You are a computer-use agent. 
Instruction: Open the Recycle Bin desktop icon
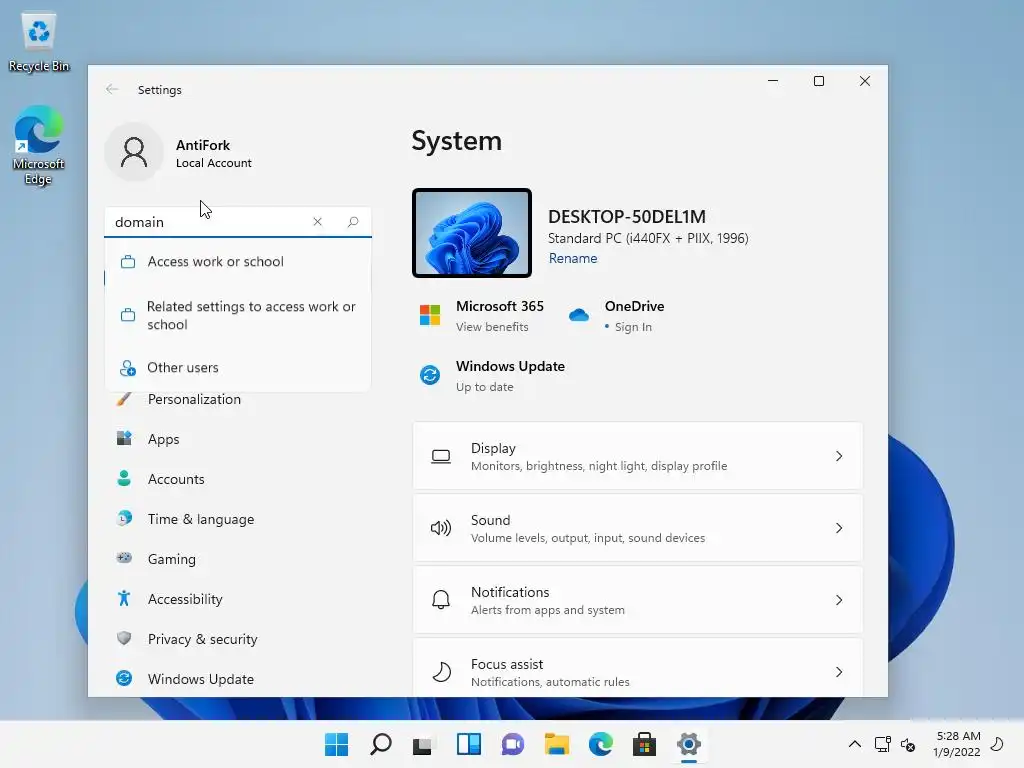(39, 42)
